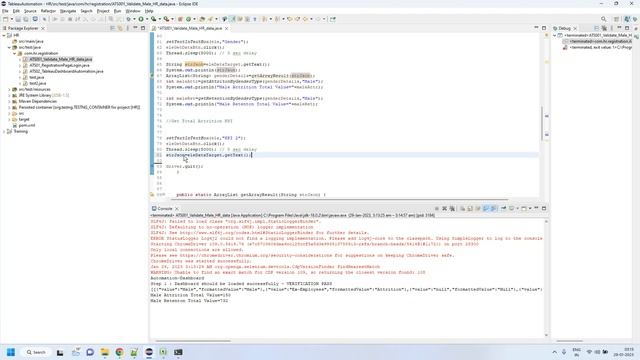The width and height of the screenshot is (640, 360).
Task: Open the terminal app in the taskbar
Action: (x=178, y=352)
